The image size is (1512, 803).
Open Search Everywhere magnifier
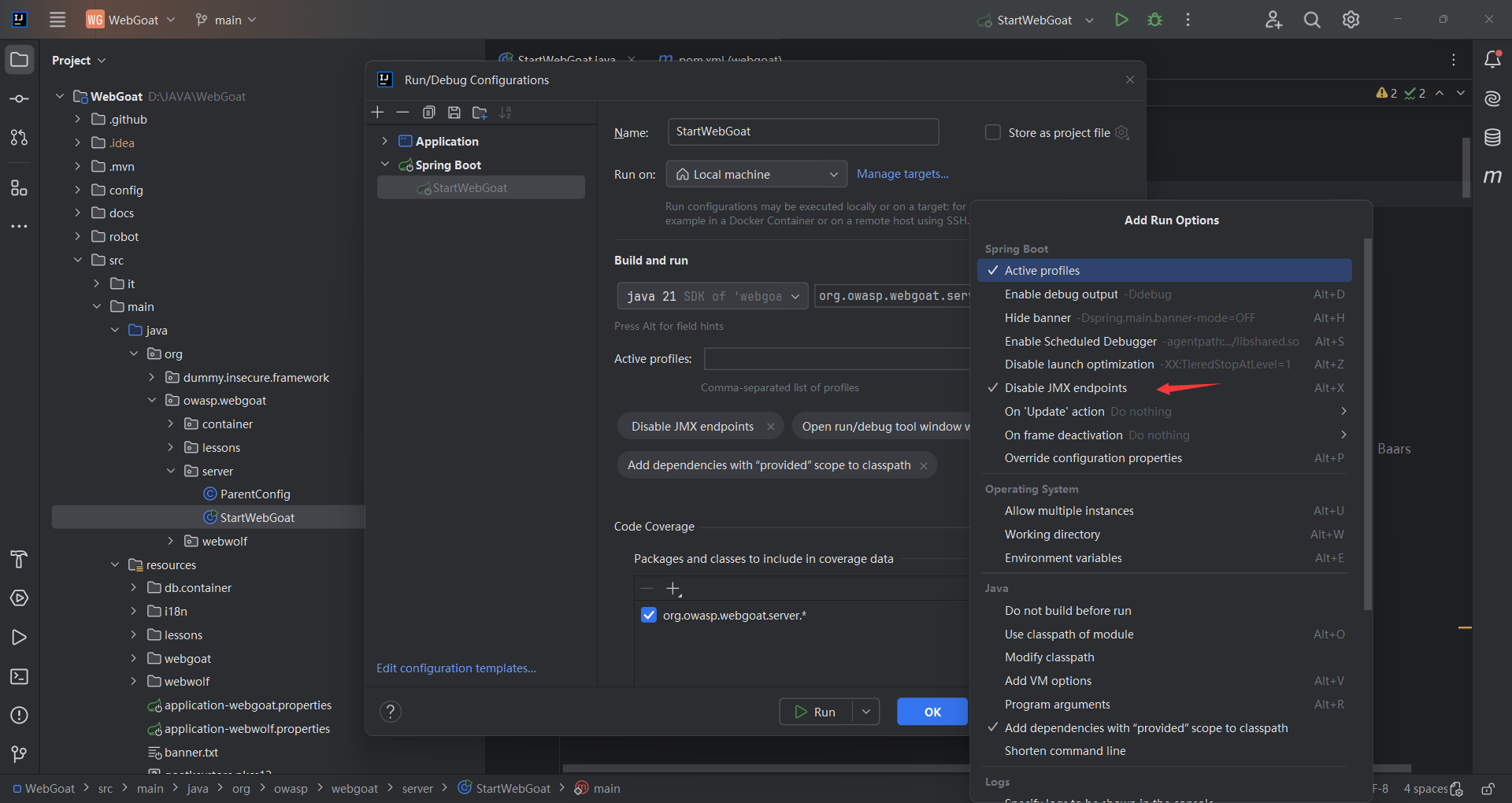click(x=1312, y=20)
